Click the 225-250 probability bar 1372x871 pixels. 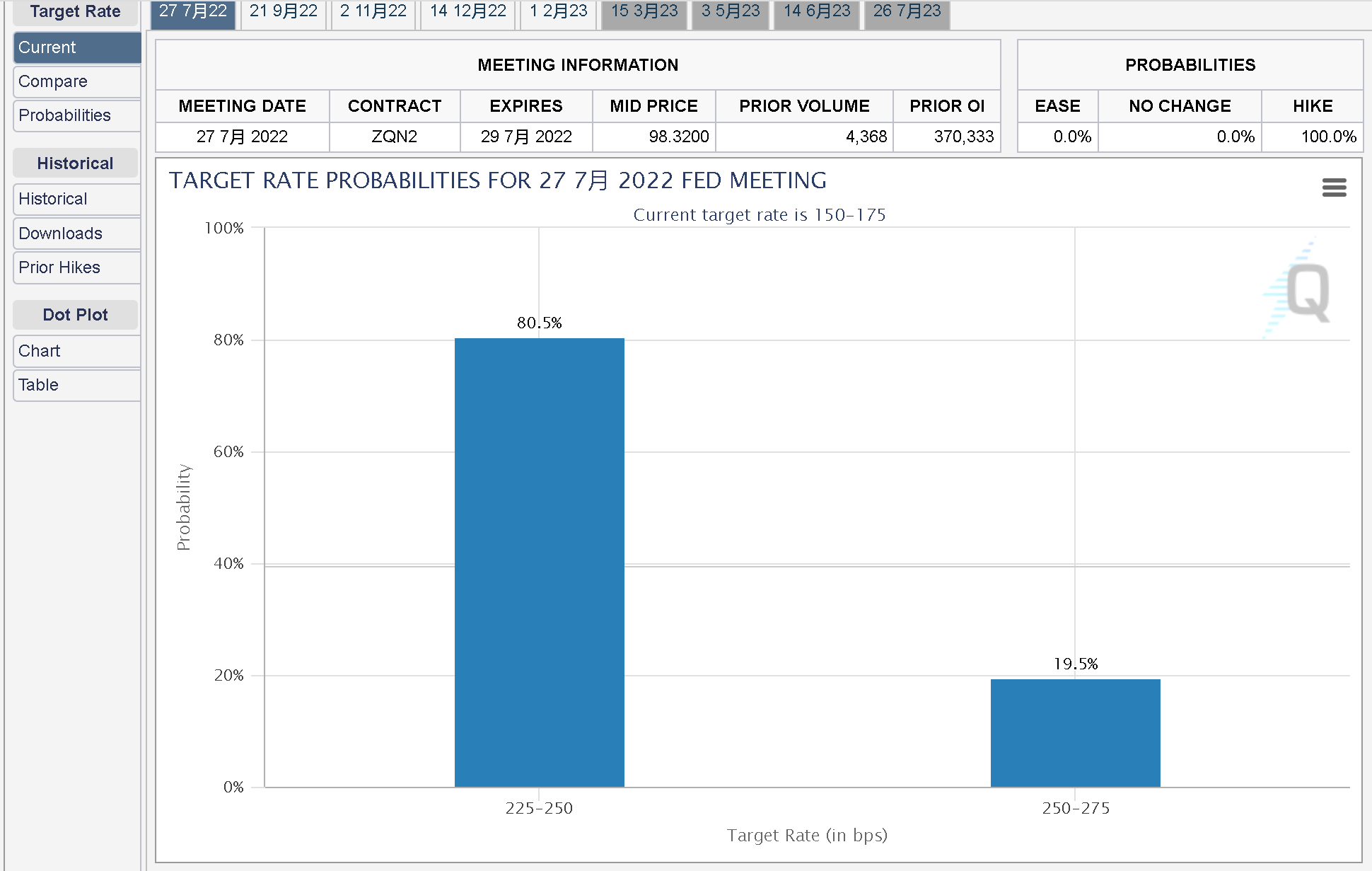[540, 563]
